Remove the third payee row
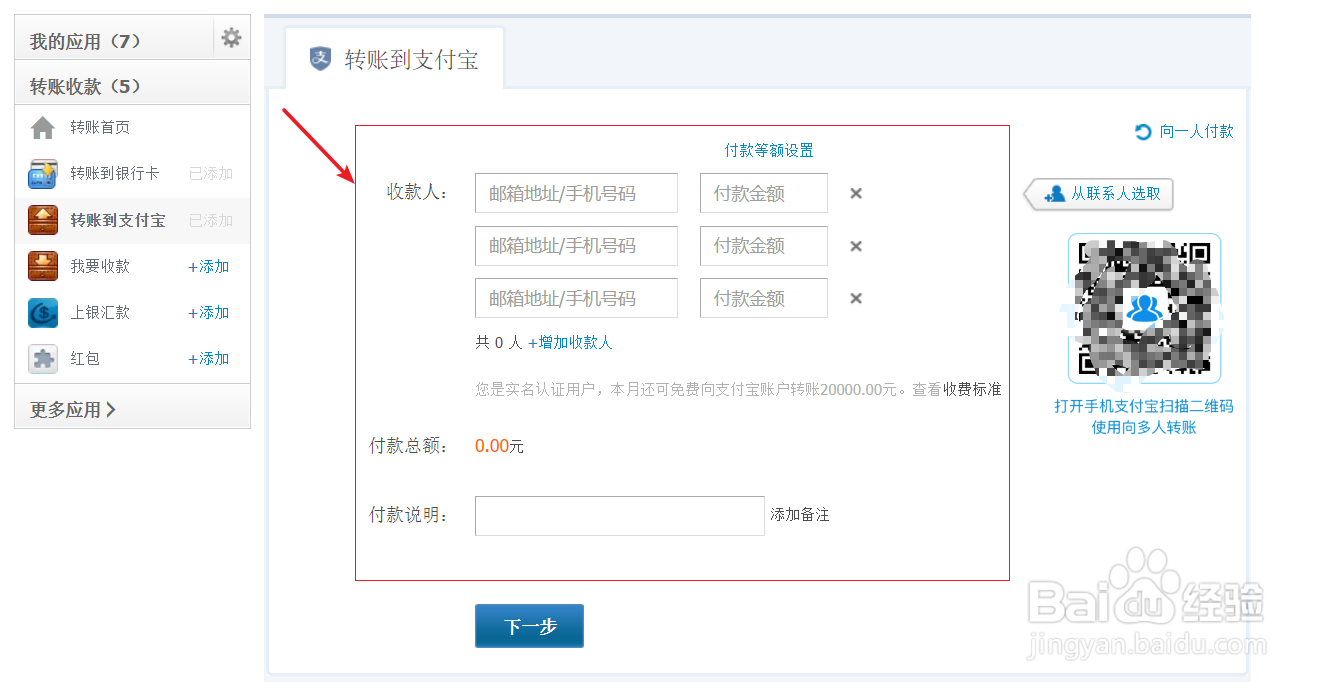1339x690 pixels. 856,298
